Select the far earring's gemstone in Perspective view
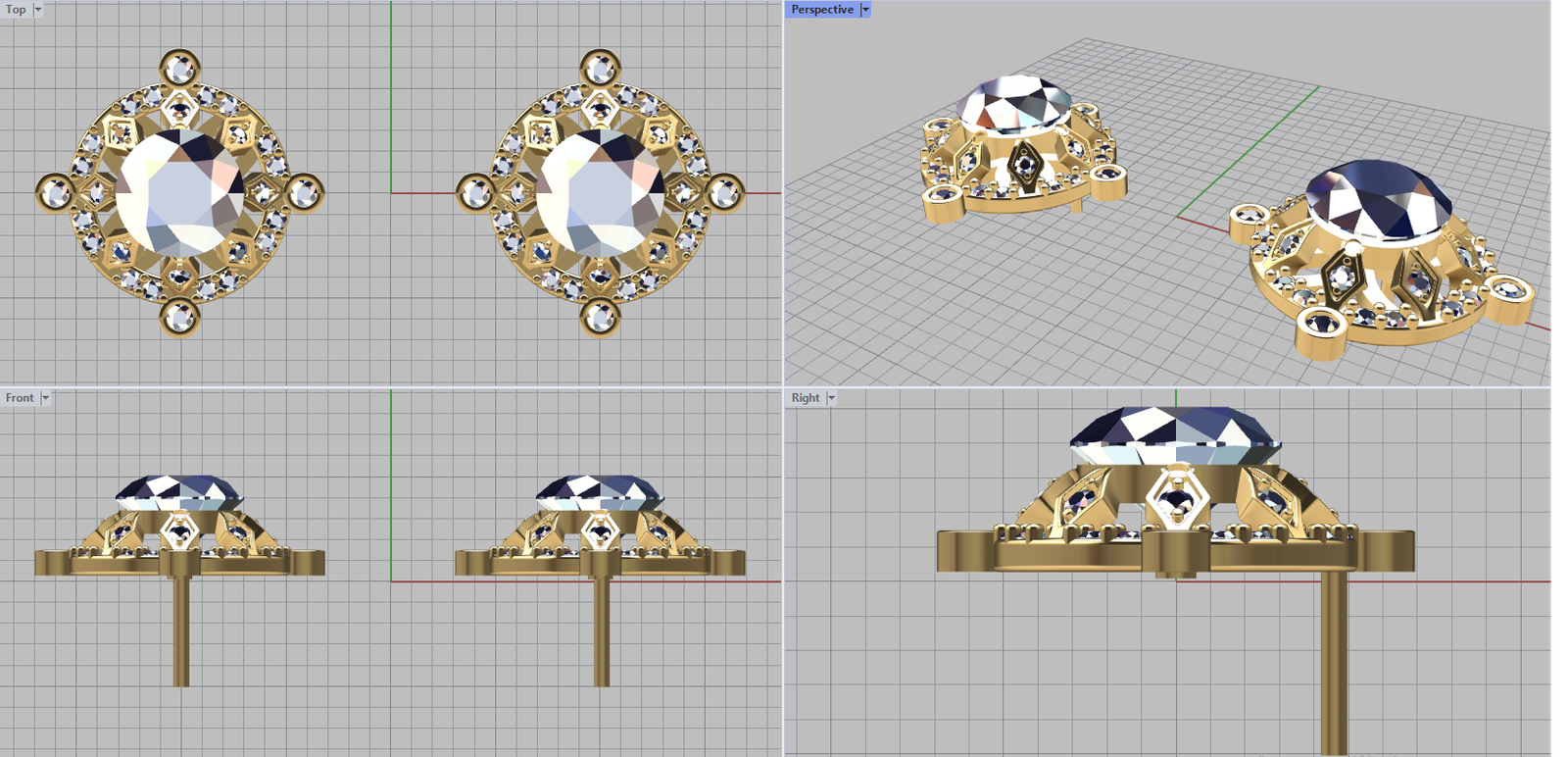Screen dimensions: 1568x757 [1014, 103]
